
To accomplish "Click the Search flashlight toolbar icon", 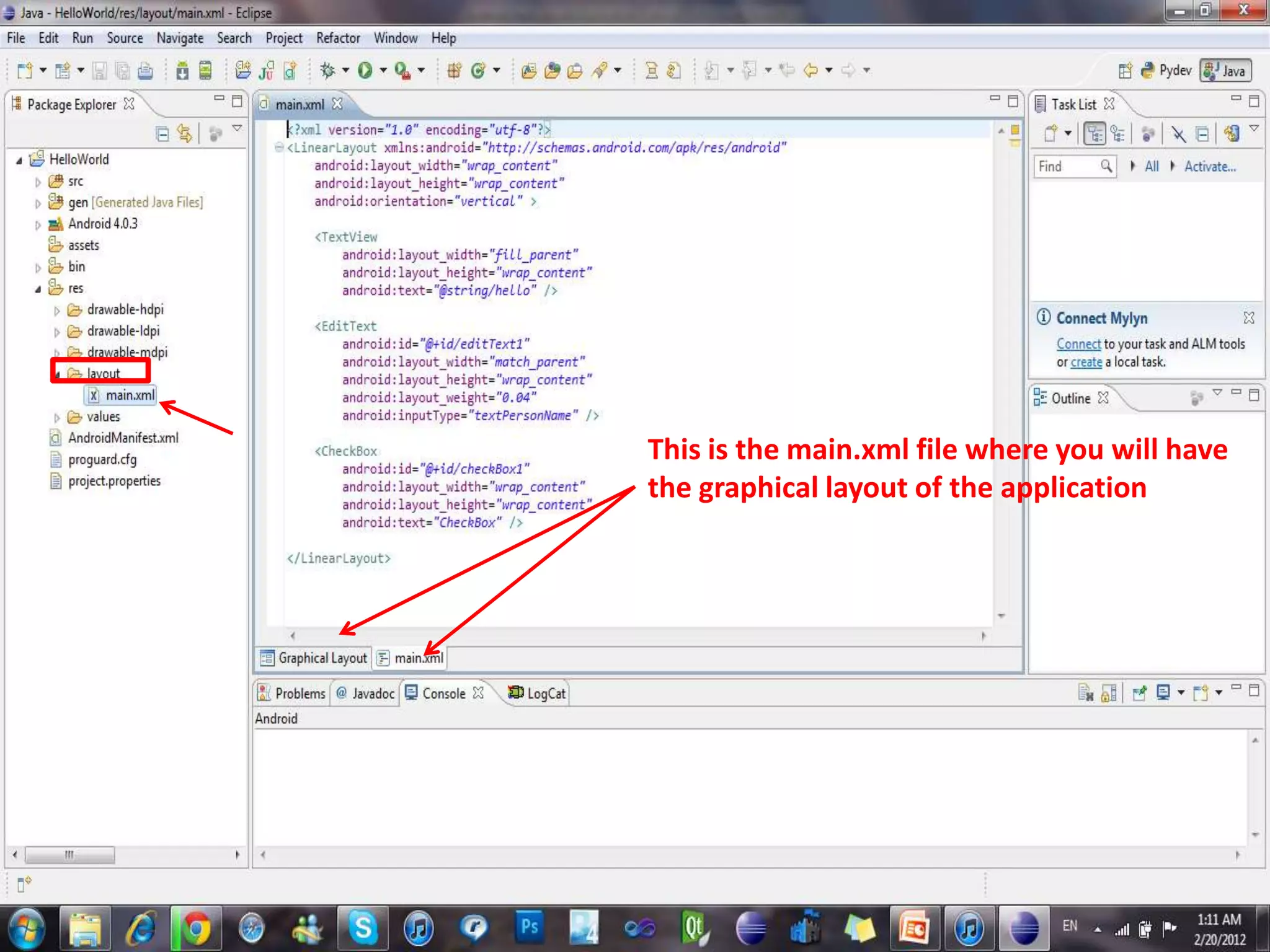I will click(599, 71).
